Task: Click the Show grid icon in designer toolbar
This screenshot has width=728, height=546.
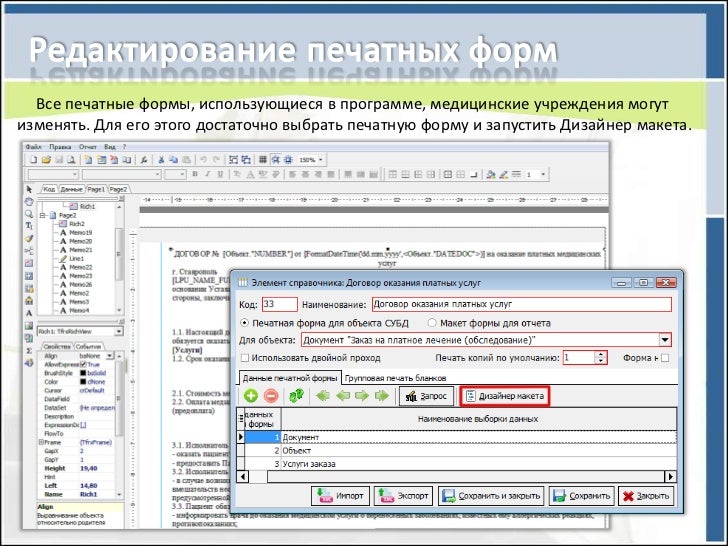Action: 263,160
